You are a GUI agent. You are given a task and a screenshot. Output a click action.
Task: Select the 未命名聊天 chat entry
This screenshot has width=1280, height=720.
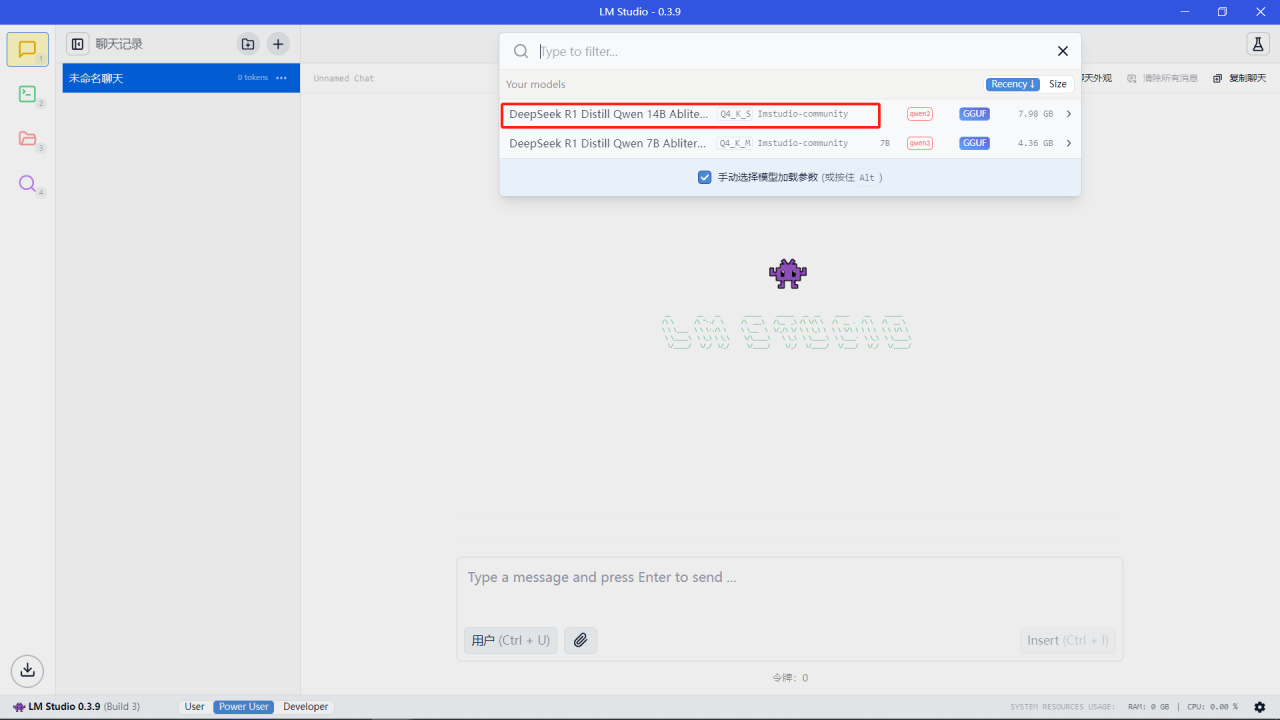181,78
